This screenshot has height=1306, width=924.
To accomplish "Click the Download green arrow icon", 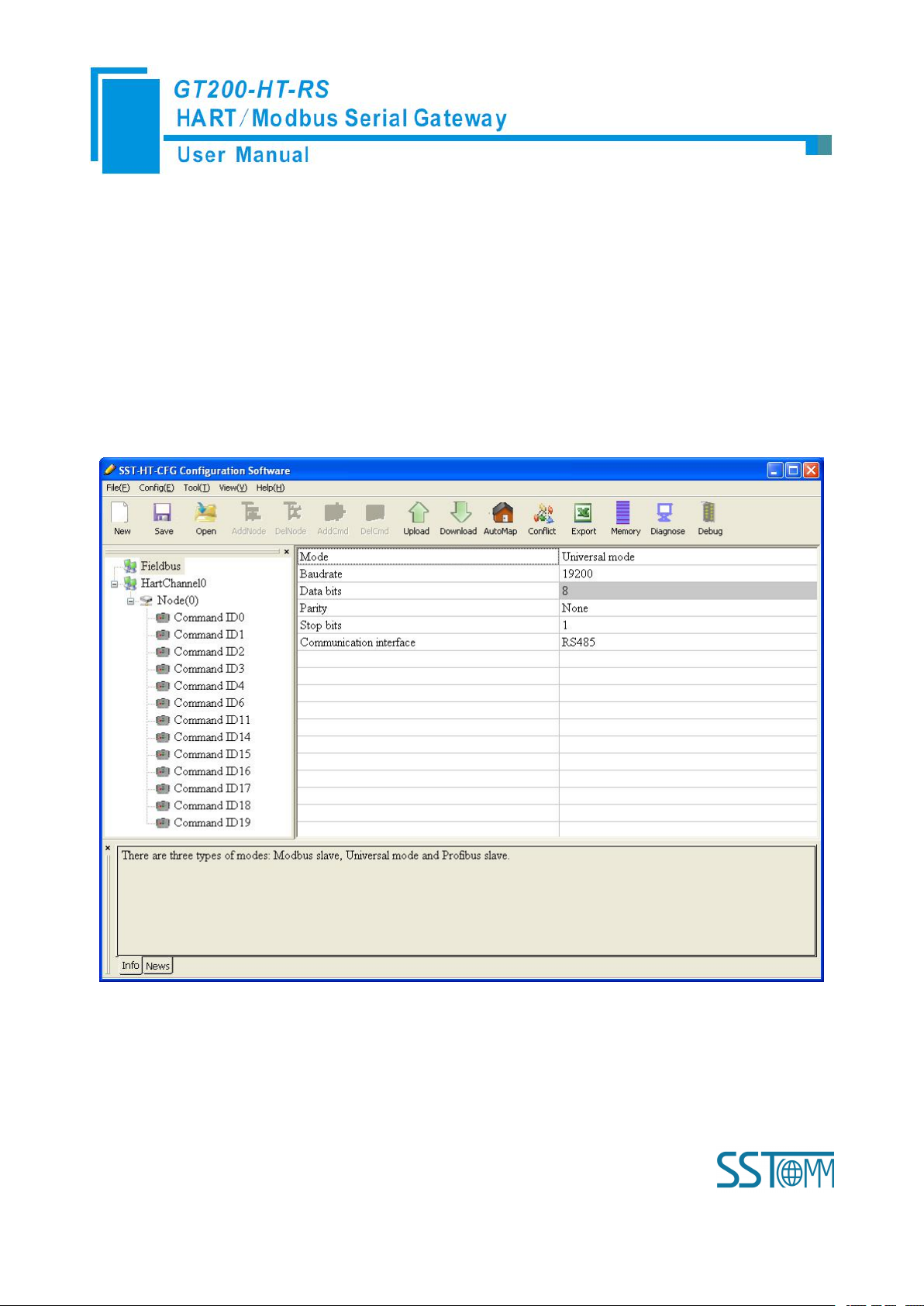I will coord(460,513).
